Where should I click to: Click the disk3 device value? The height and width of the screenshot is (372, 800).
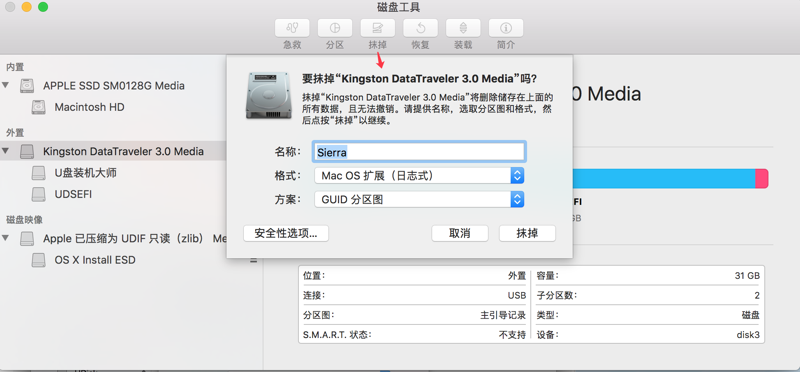(748, 335)
